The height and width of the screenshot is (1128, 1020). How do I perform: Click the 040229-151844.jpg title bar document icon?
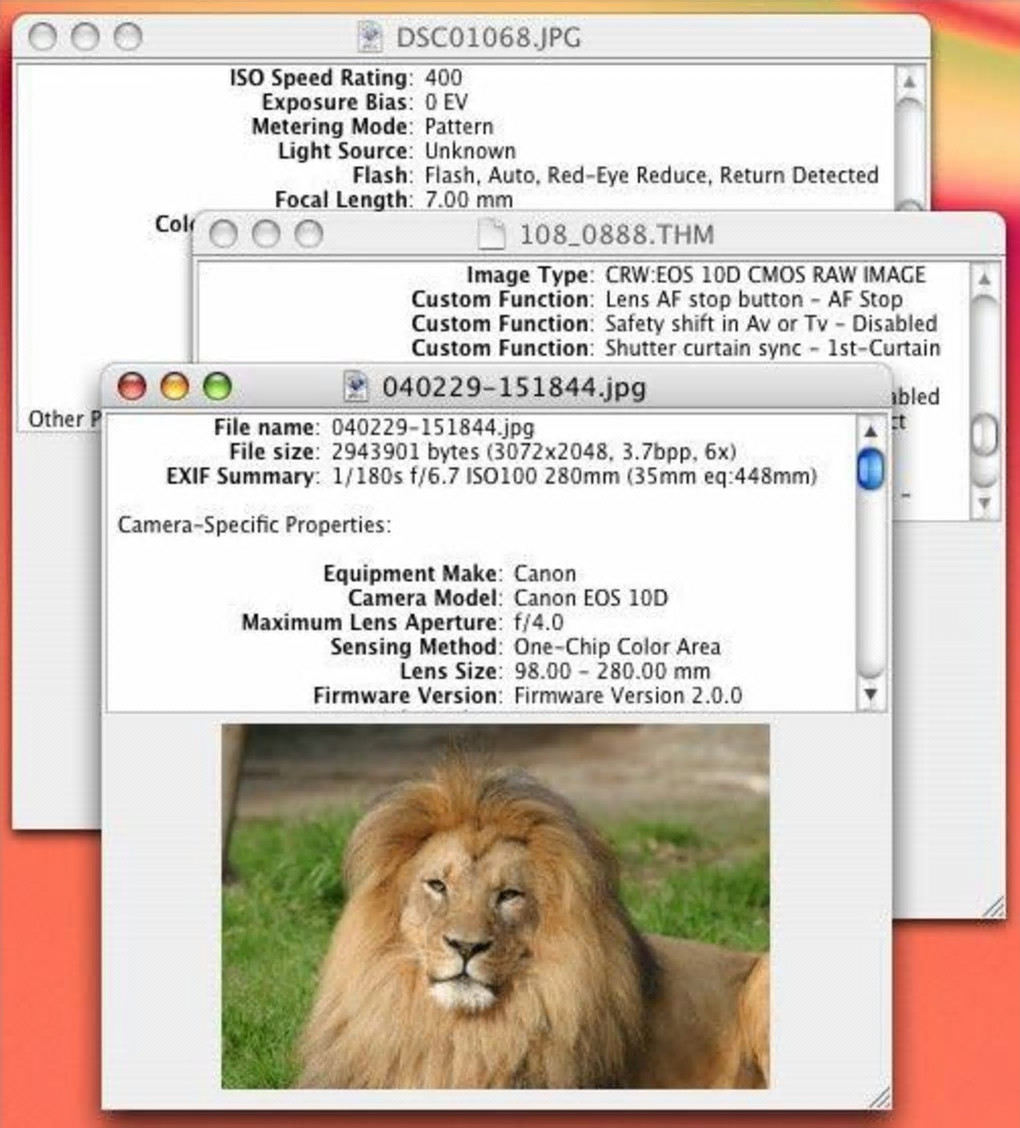pos(356,387)
